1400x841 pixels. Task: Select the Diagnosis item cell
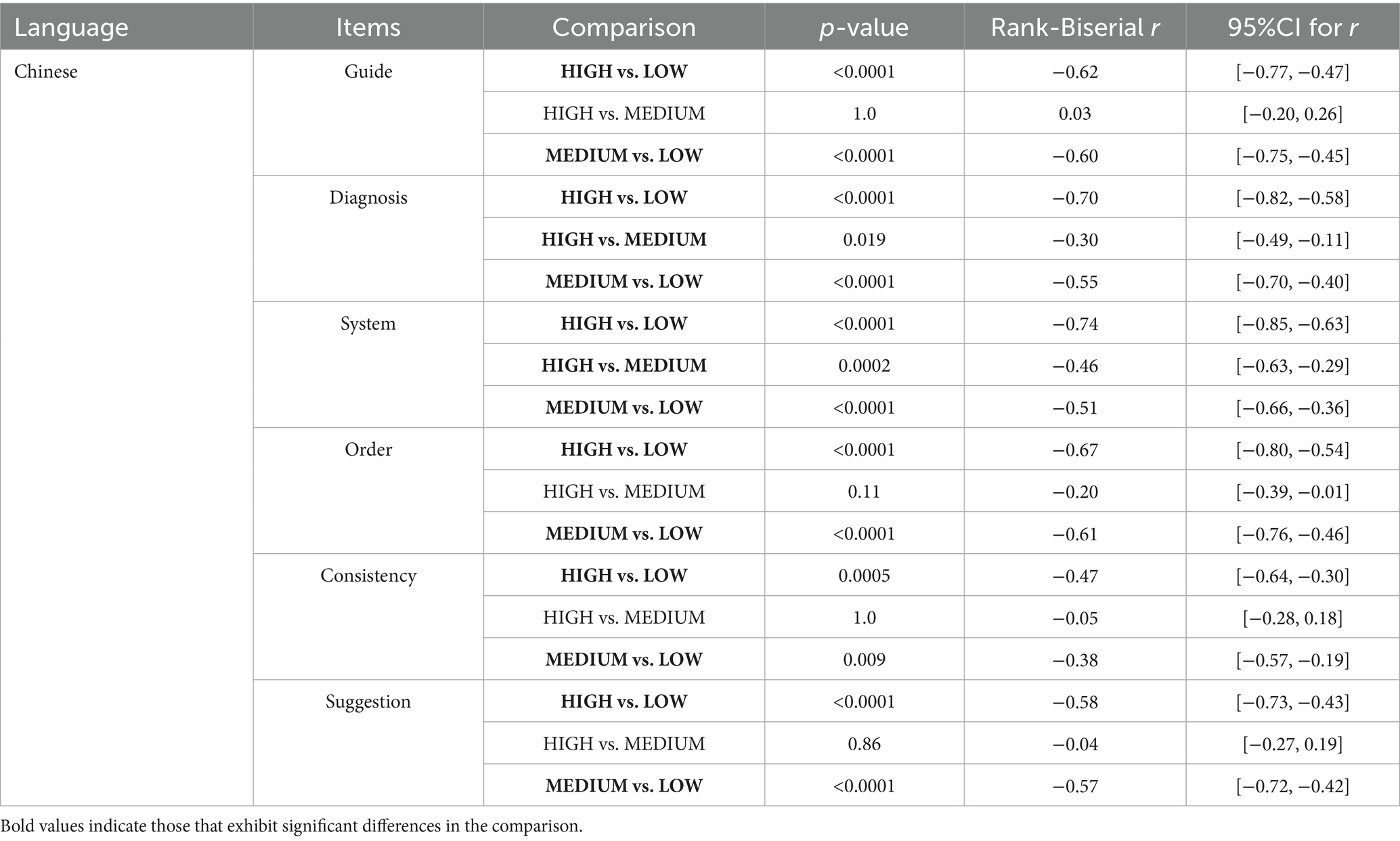pyautogui.click(x=368, y=198)
